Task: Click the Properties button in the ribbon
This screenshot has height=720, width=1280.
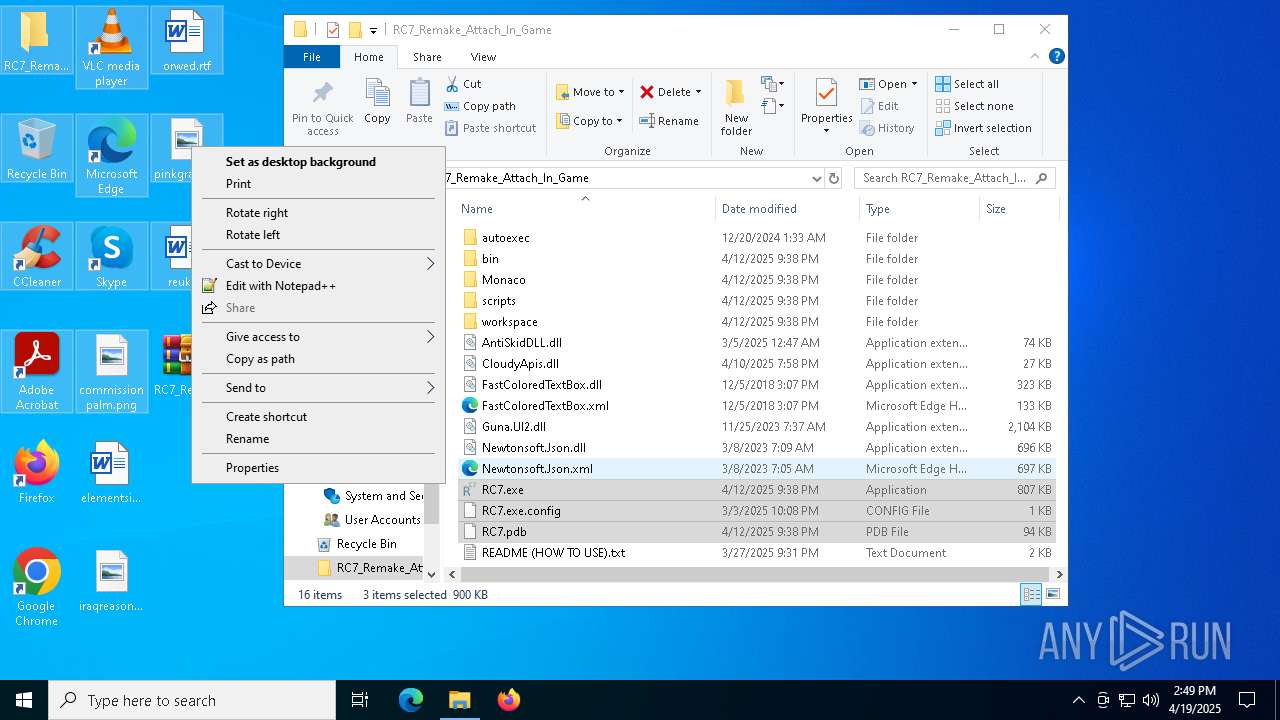Action: (826, 105)
